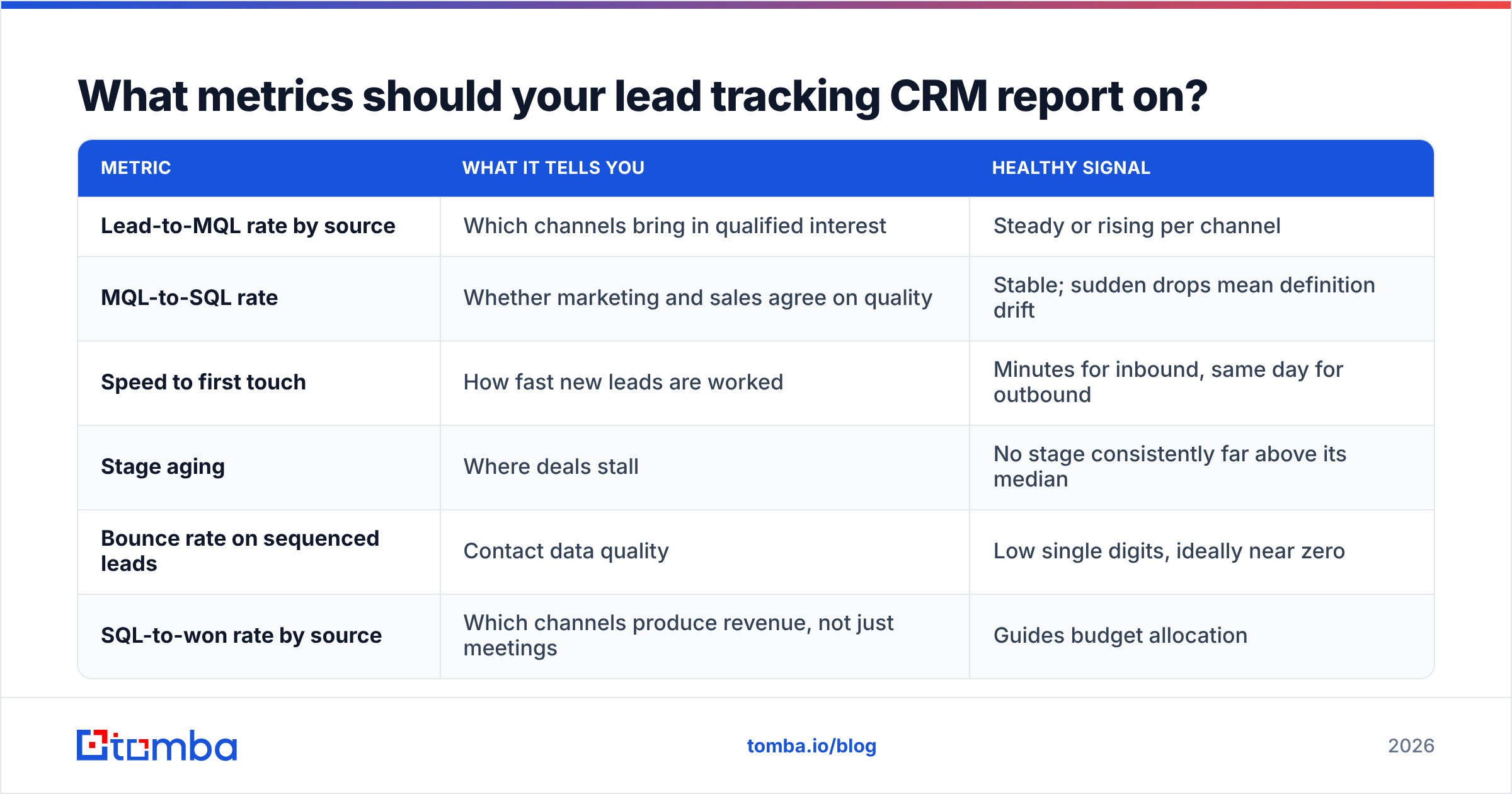This screenshot has height=794, width=1512.
Task: Click 'No stage consistently far above its median'
Action: [x=1169, y=466]
